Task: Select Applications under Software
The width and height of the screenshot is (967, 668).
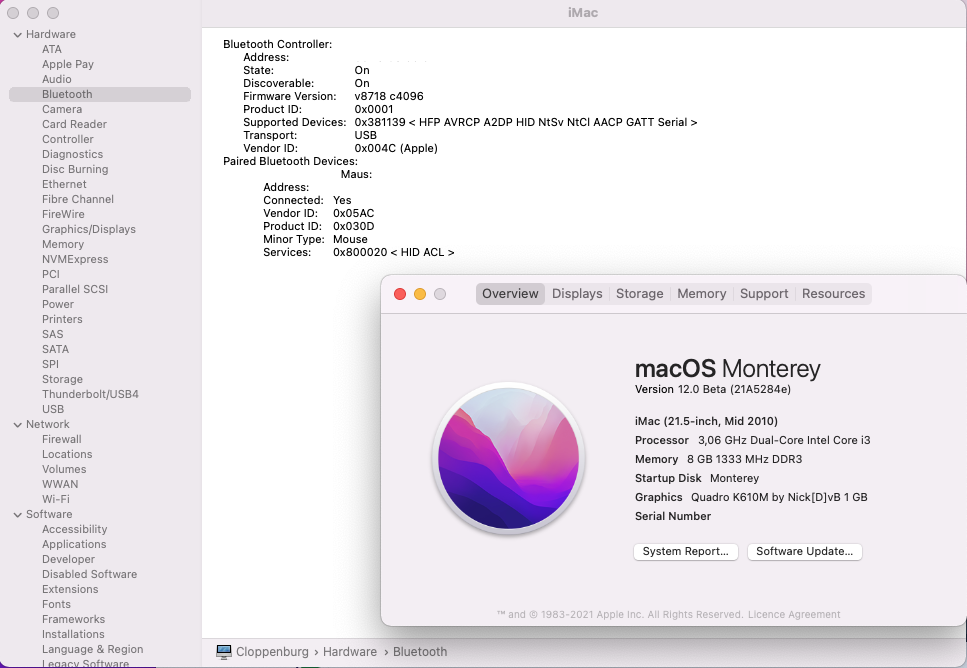Action: tap(74, 544)
